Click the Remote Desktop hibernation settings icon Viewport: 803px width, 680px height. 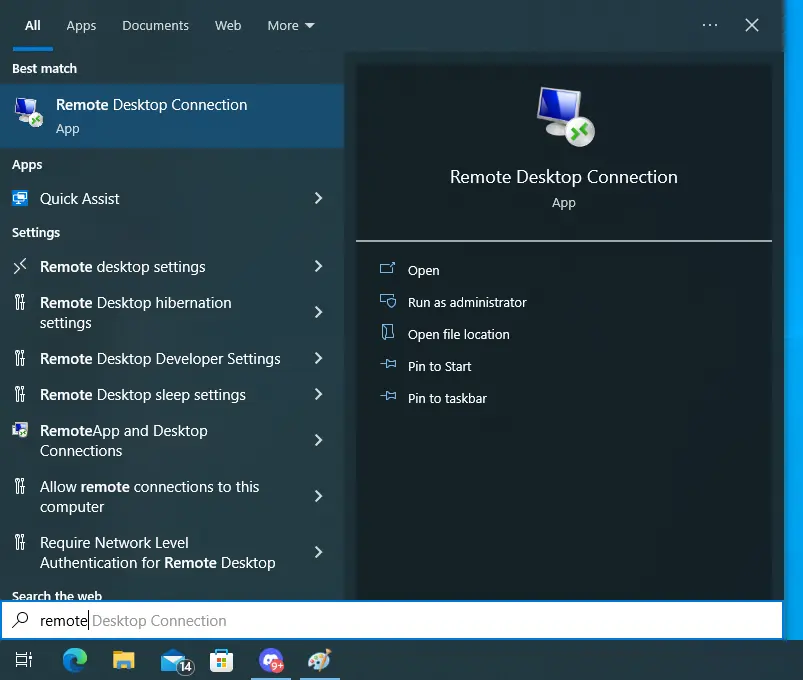point(20,302)
